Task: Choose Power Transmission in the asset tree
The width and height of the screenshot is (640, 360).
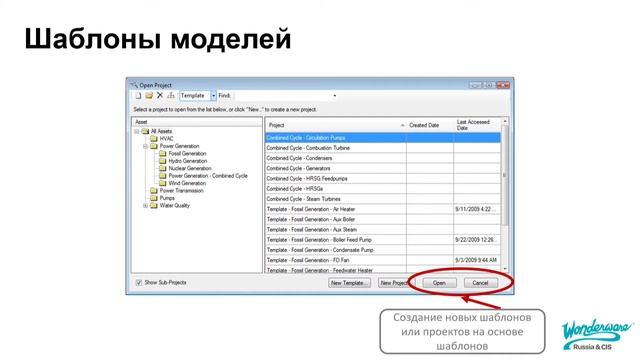Action: click(181, 191)
